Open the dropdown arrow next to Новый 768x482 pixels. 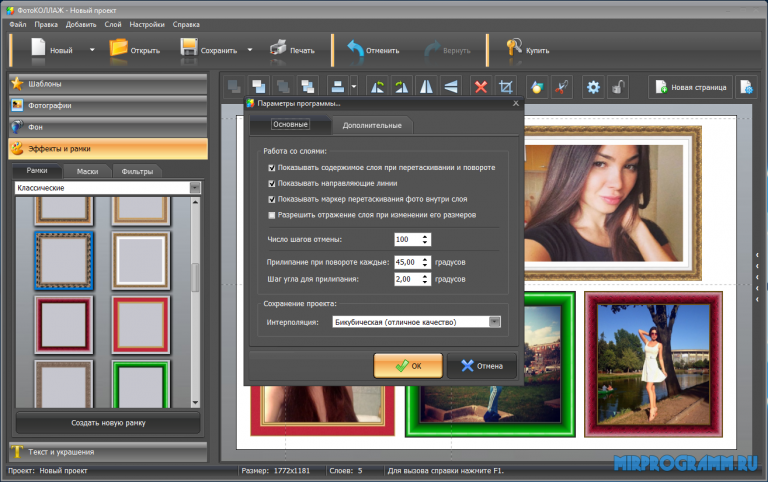pos(92,49)
